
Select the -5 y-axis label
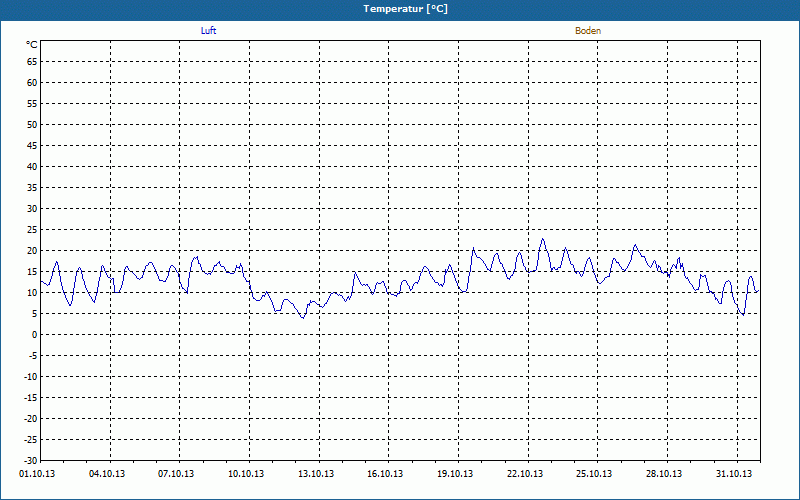[33, 356]
